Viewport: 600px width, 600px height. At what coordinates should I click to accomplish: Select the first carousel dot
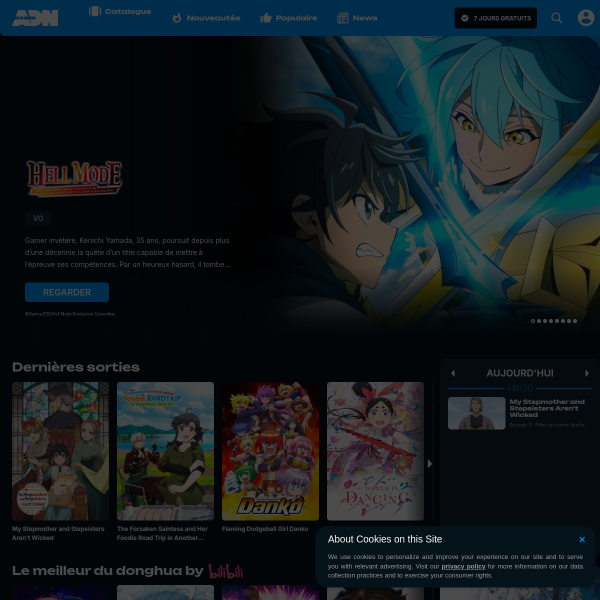(533, 321)
